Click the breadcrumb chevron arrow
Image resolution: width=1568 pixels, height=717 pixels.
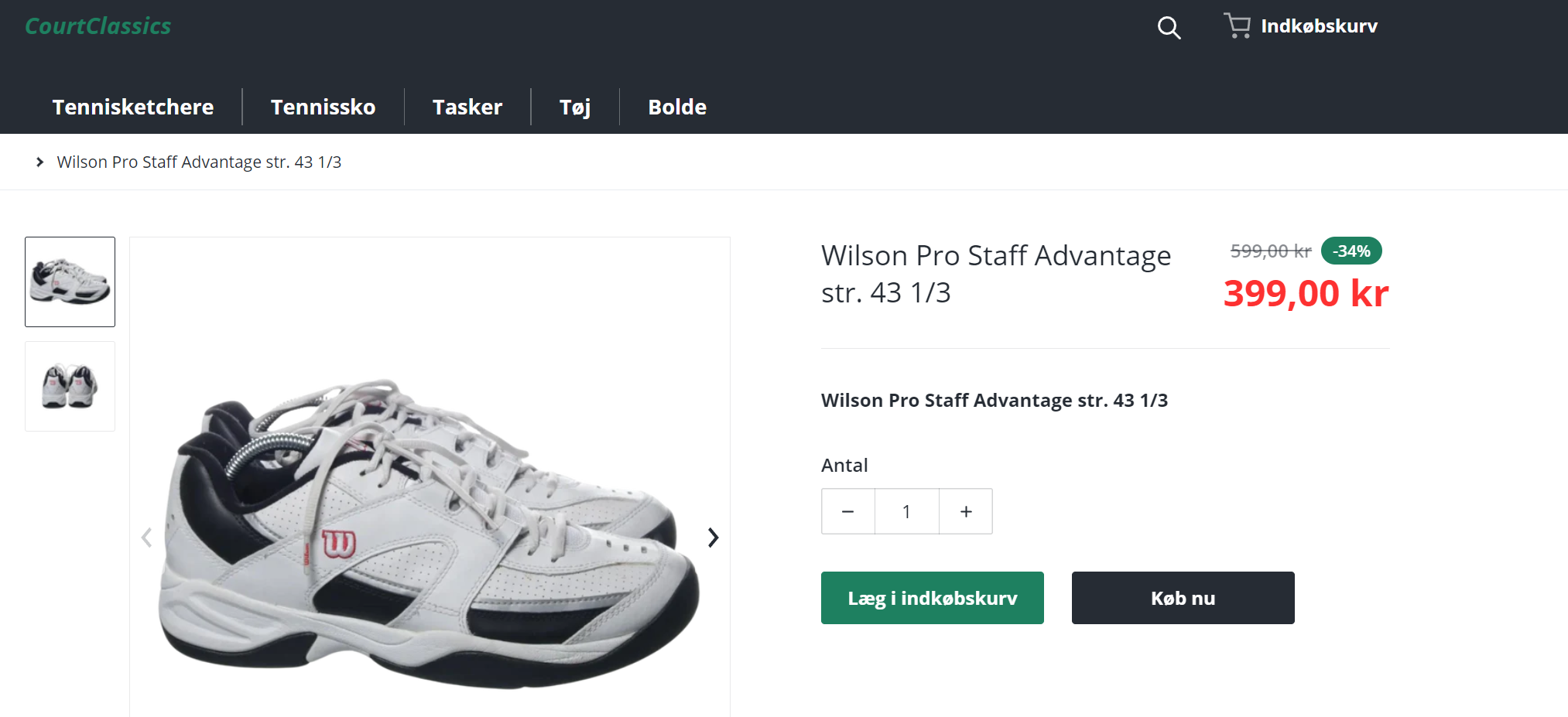[40, 162]
